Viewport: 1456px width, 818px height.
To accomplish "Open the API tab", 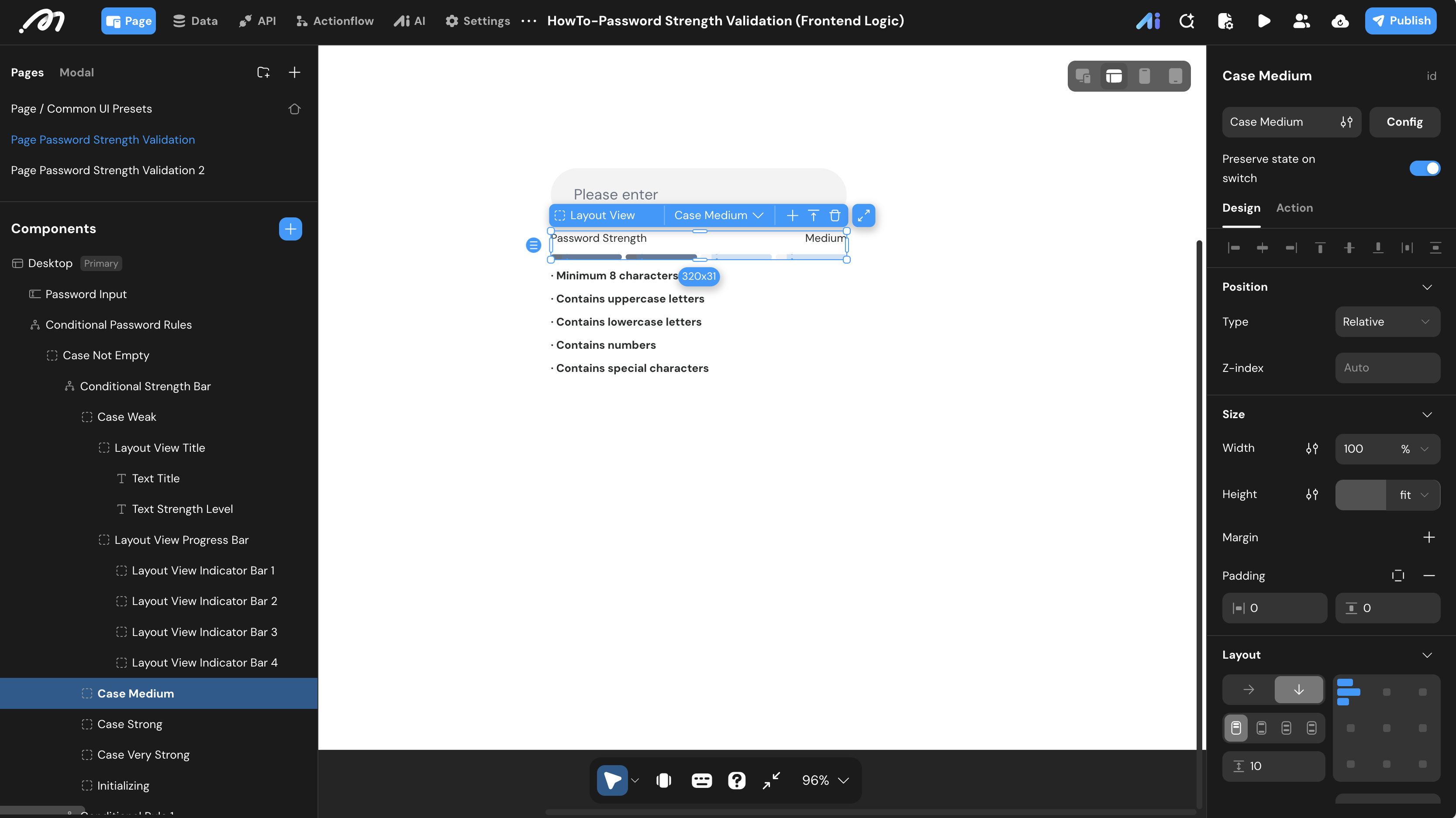I will (257, 21).
